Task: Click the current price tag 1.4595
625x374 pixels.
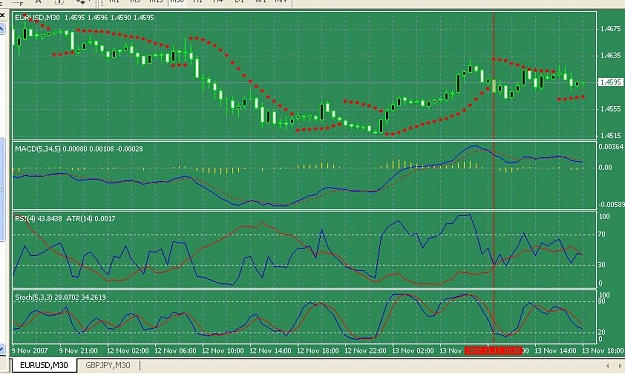Action: point(610,82)
